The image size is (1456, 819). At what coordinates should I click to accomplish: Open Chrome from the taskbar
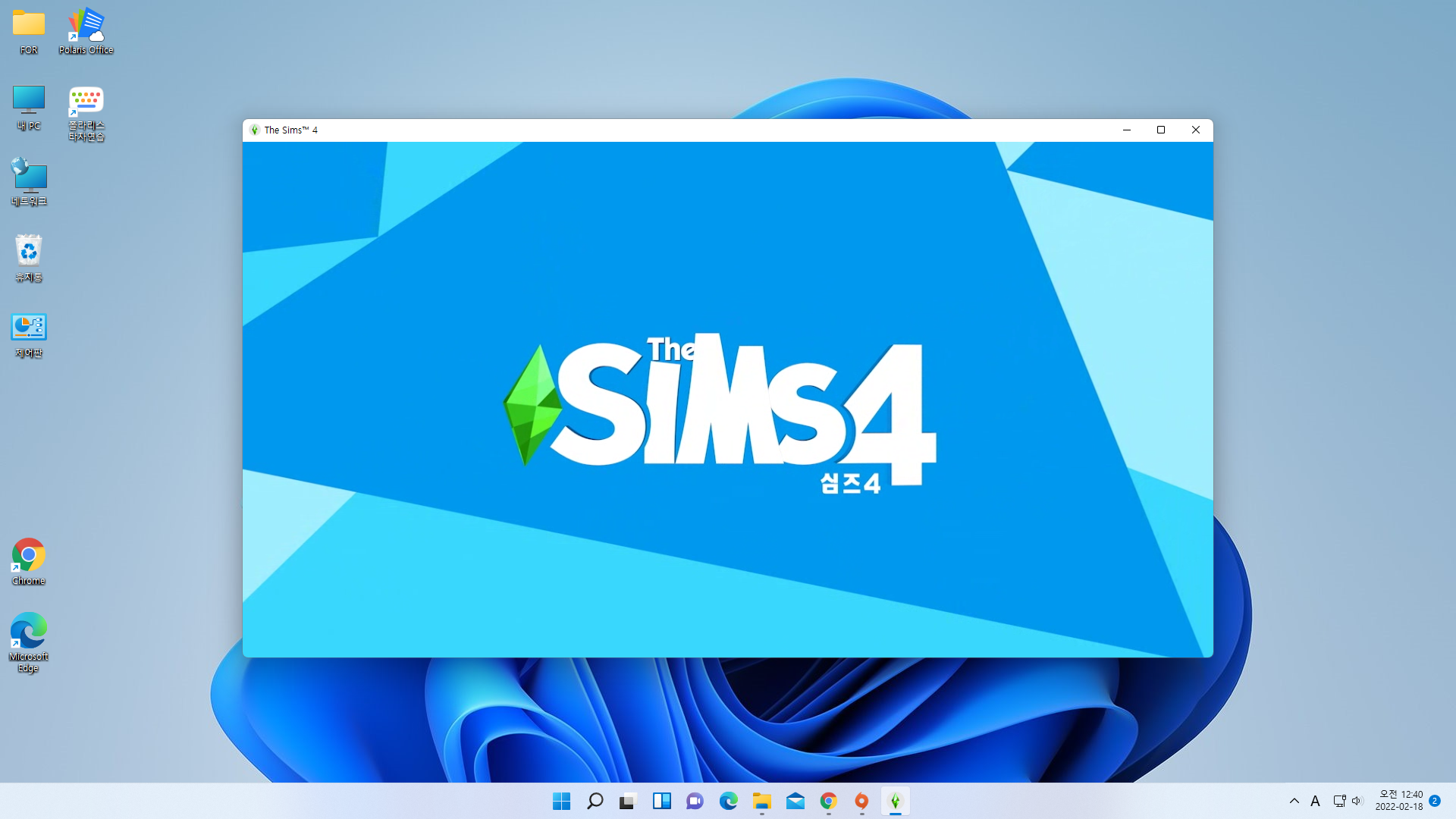pyautogui.click(x=828, y=801)
